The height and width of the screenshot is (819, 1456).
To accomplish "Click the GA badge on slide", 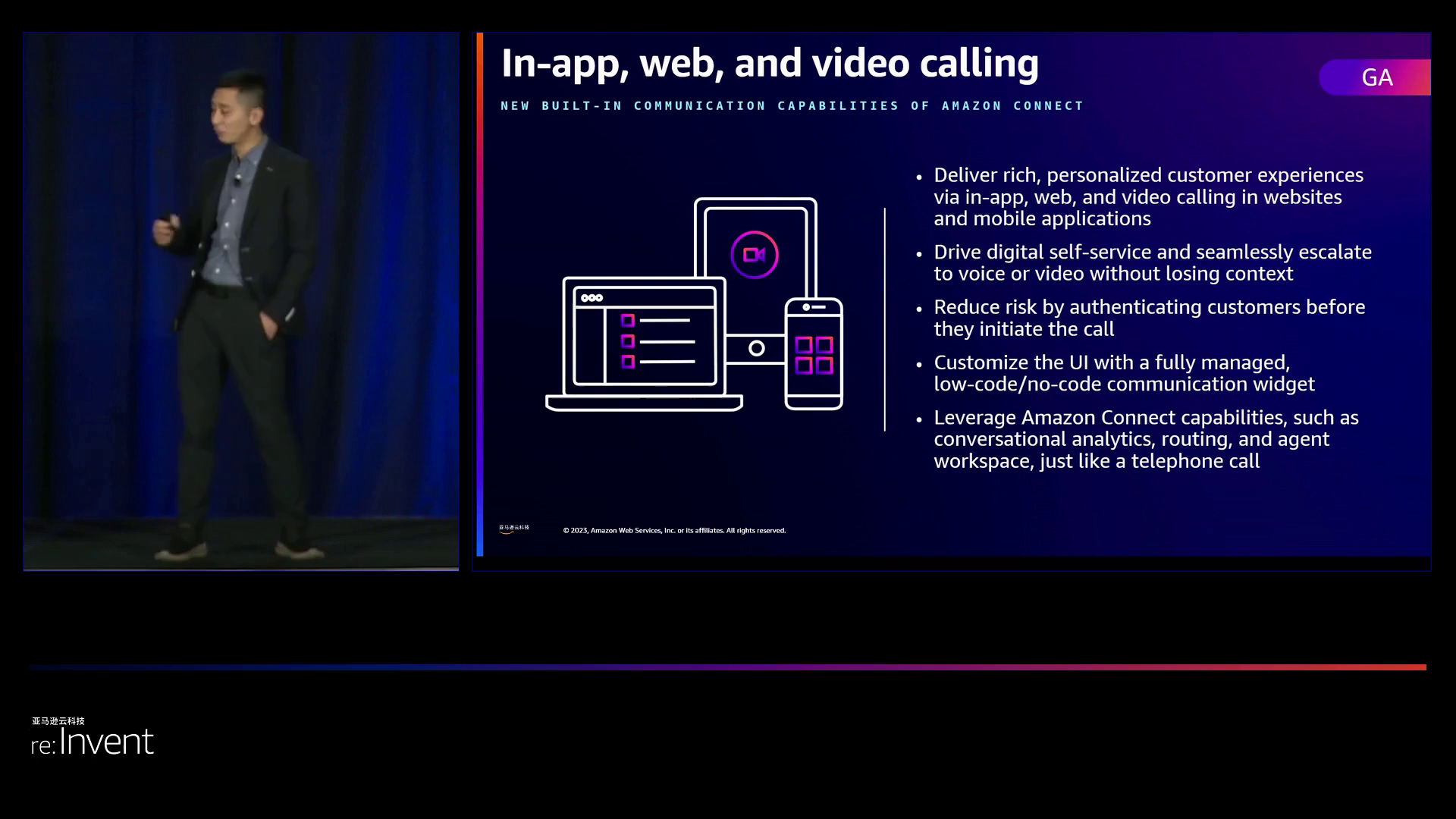I will [x=1375, y=77].
